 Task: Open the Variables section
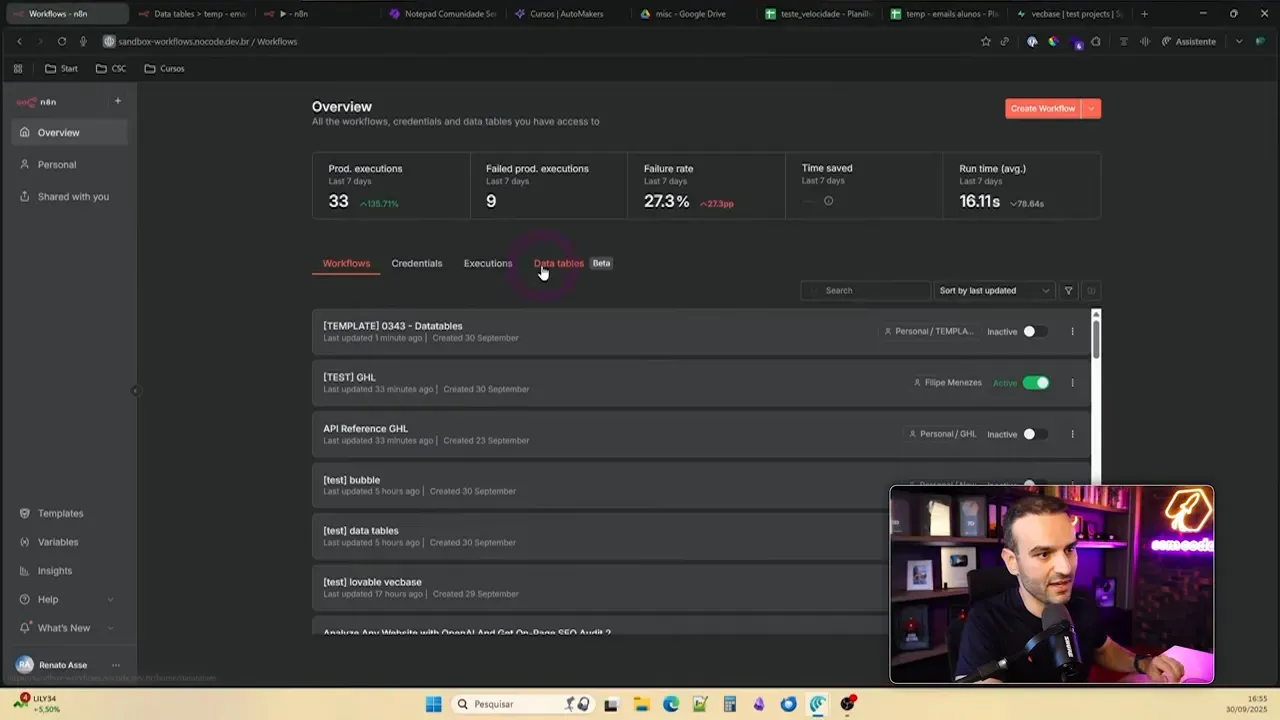click(58, 542)
